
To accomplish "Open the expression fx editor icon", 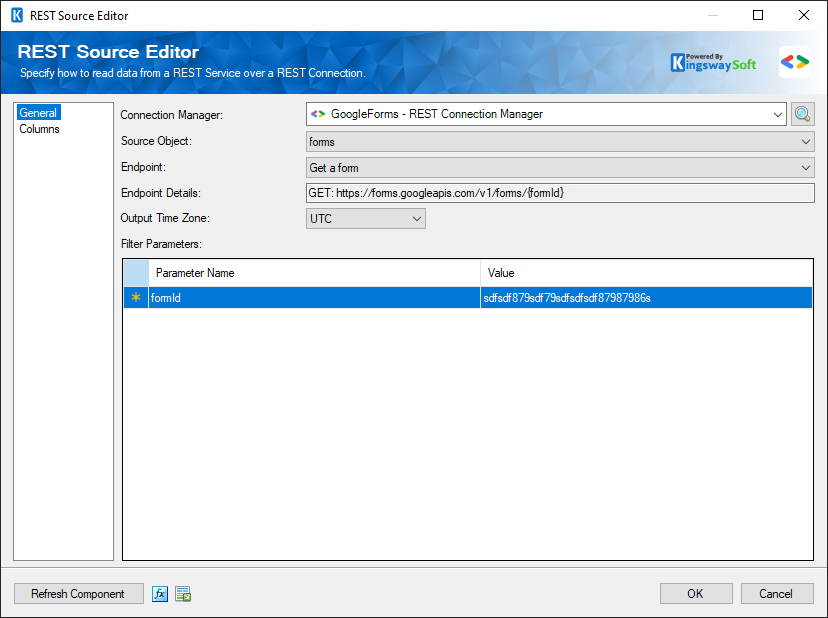I will pyautogui.click(x=160, y=594).
